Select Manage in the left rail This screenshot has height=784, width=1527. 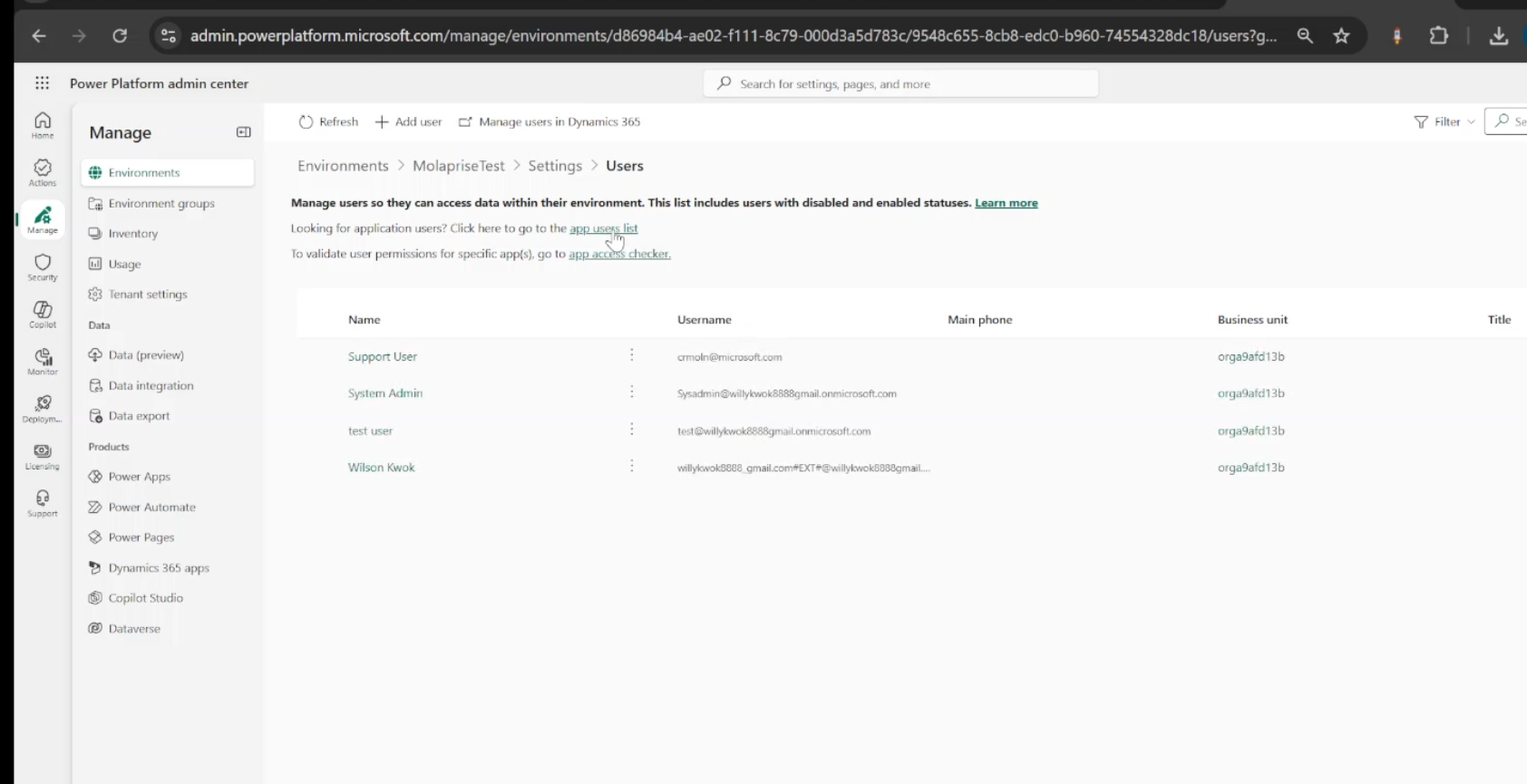43,219
